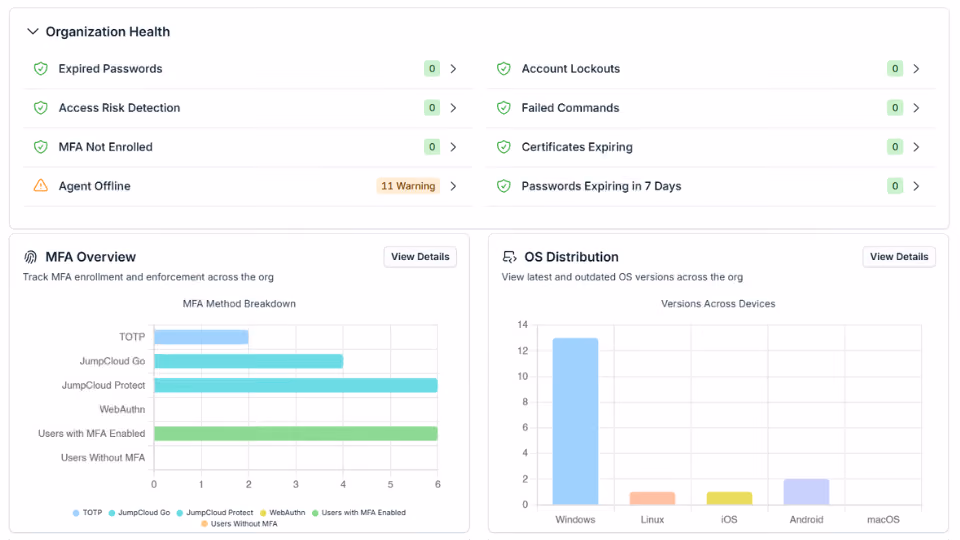The height and width of the screenshot is (540, 960).
Task: Open Account Lockouts details chevron
Action: pos(916,69)
